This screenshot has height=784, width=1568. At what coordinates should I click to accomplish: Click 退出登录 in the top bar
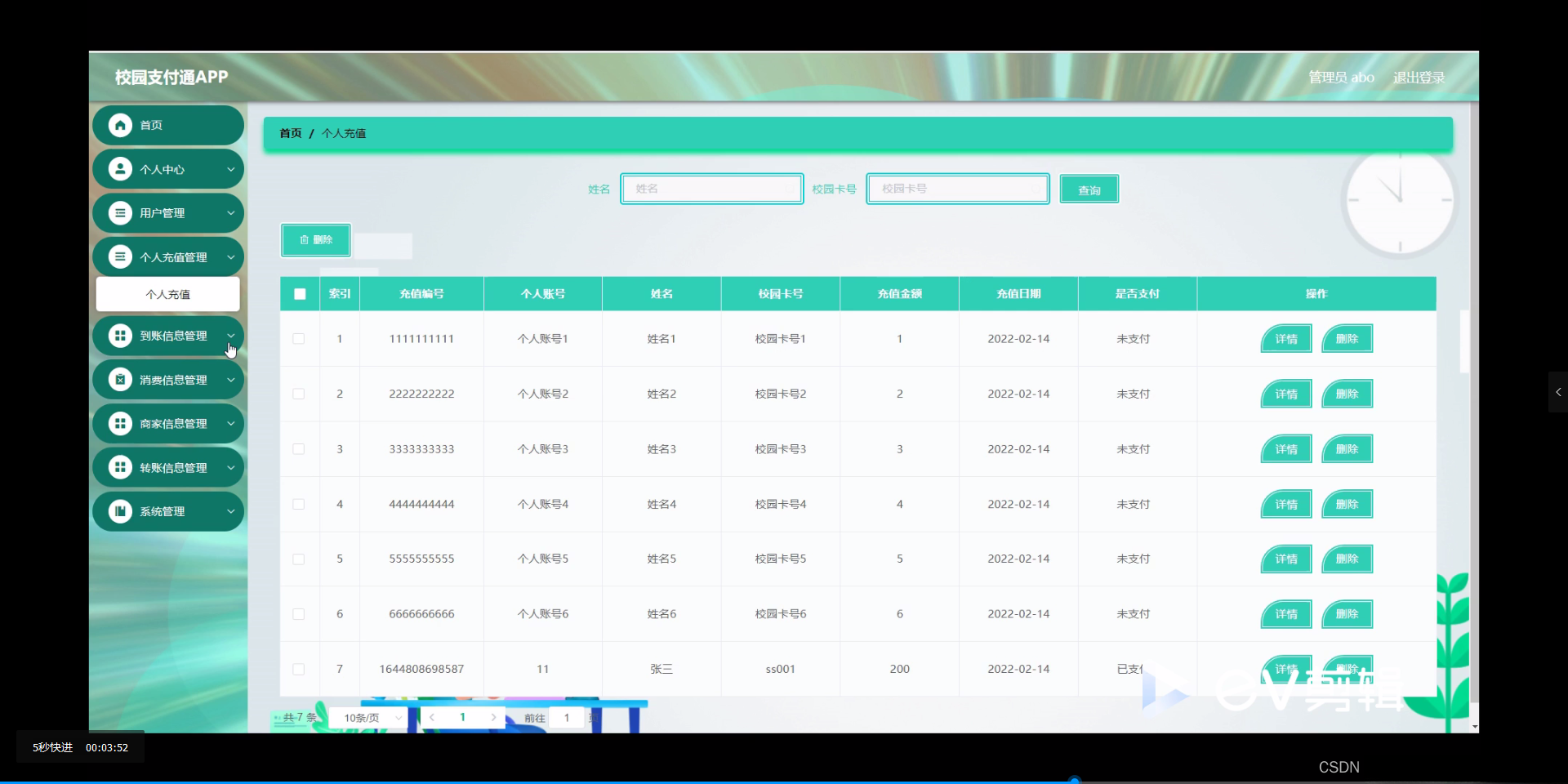pos(1418,77)
